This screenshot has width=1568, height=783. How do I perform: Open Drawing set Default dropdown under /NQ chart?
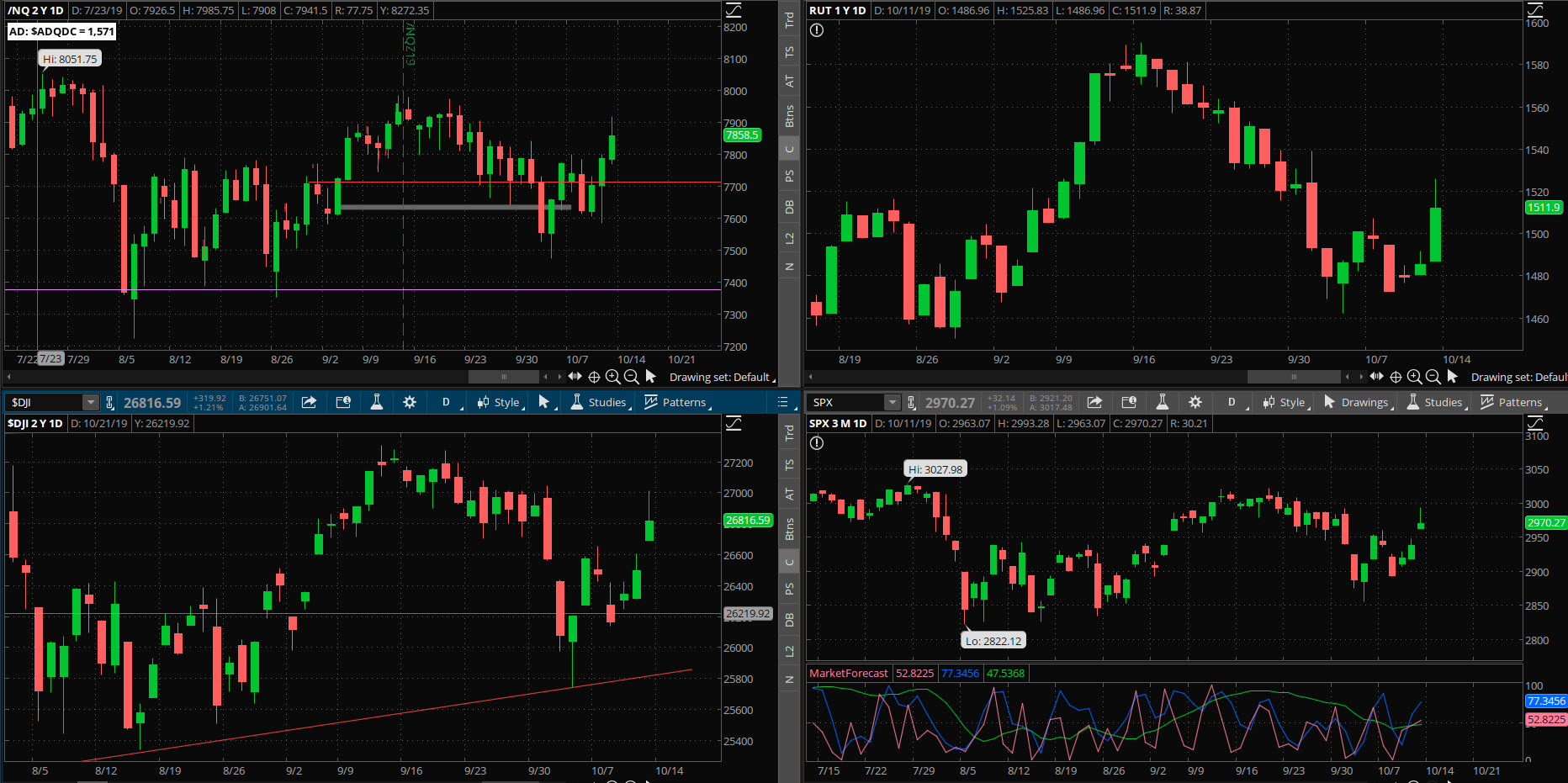tap(722, 377)
